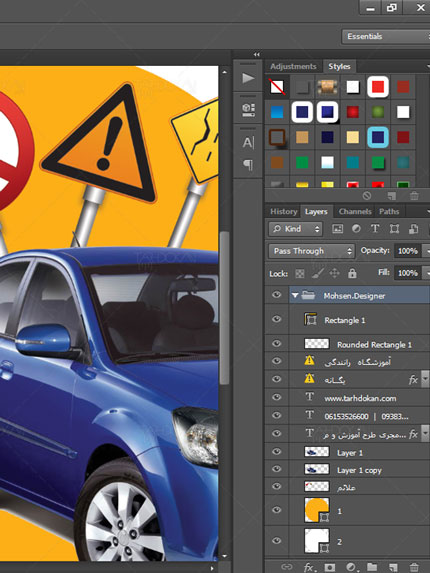Click Delete style trash icon

click(x=414, y=196)
